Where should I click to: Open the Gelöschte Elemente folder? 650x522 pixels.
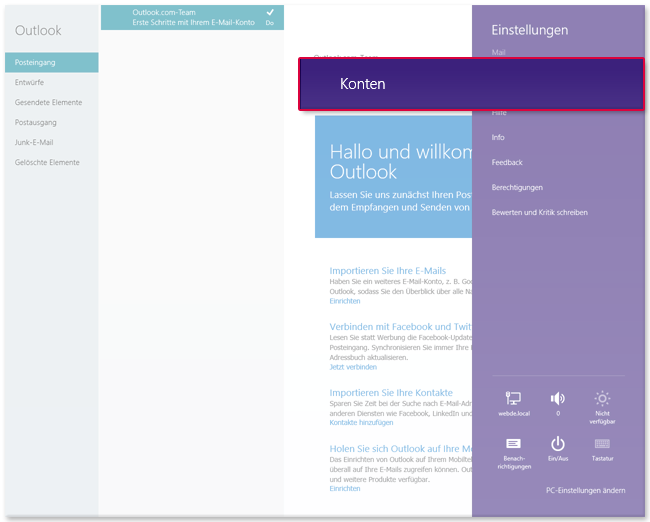coord(47,163)
